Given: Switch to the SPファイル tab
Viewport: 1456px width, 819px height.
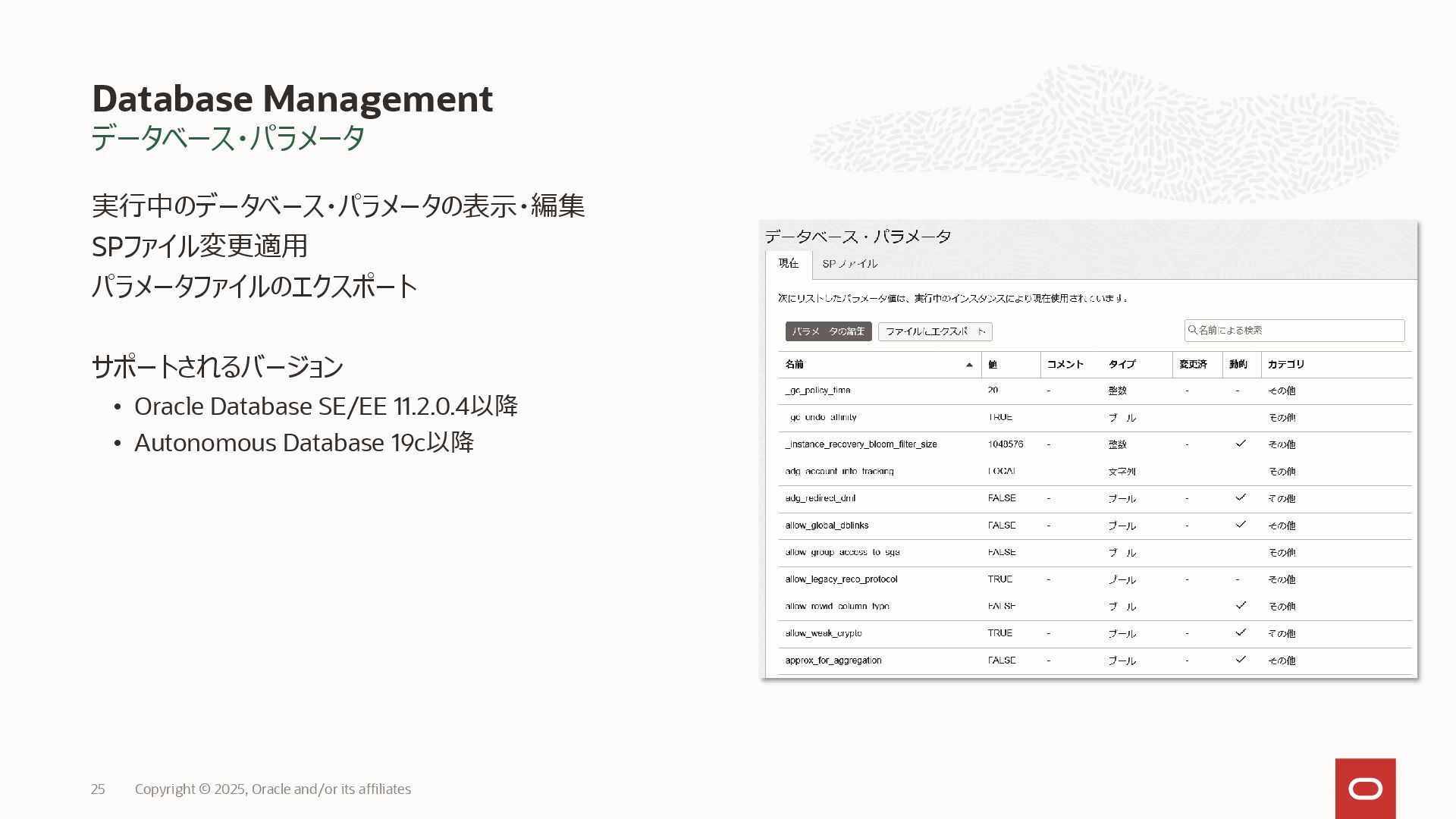Looking at the screenshot, I should [x=849, y=264].
